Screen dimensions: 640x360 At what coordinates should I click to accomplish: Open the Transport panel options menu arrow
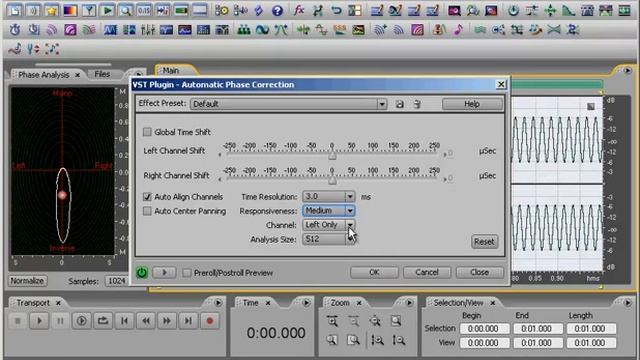coord(218,303)
